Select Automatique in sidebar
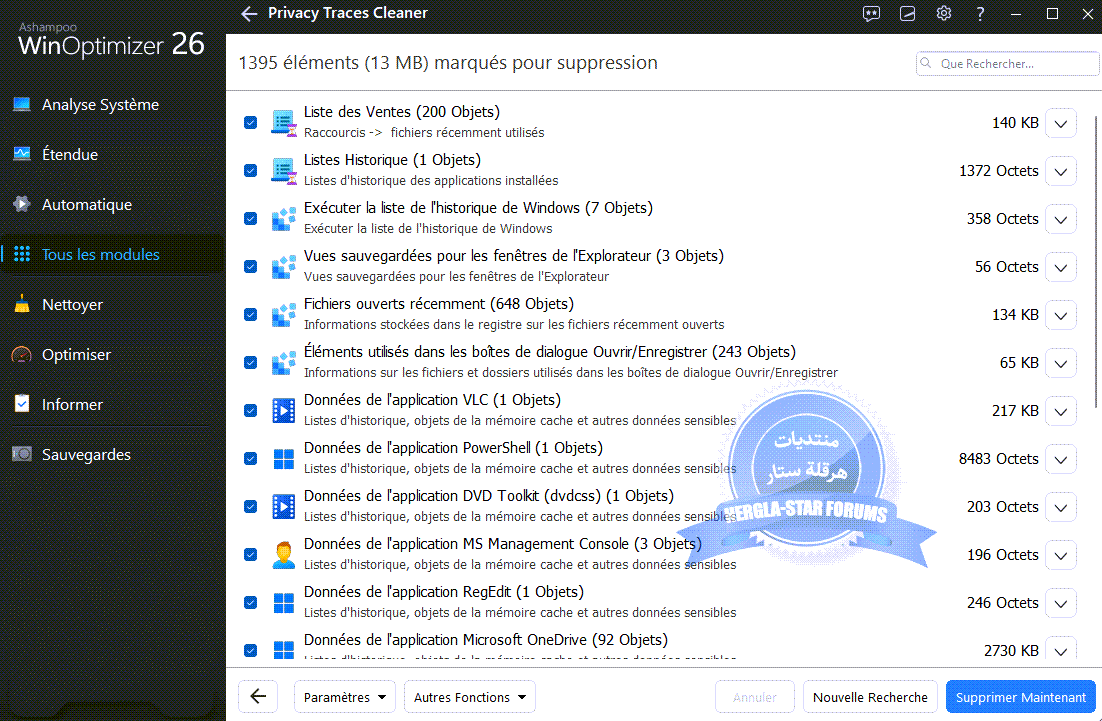 [86, 204]
